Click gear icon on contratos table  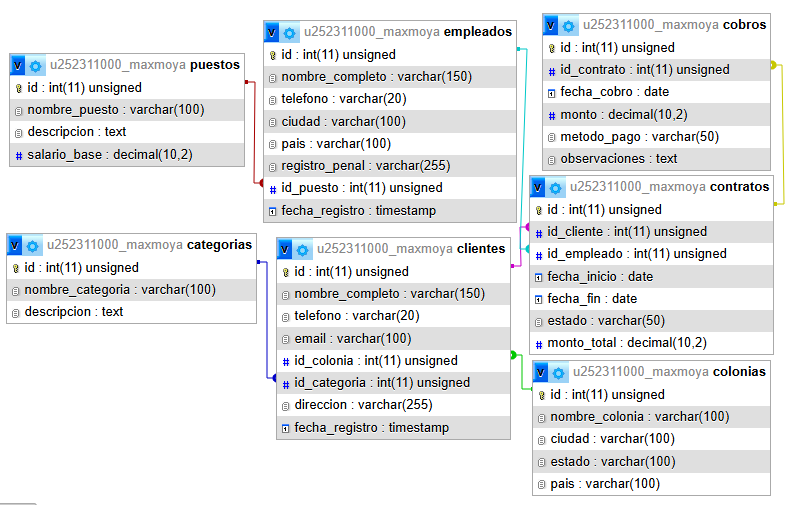[x=556, y=187]
